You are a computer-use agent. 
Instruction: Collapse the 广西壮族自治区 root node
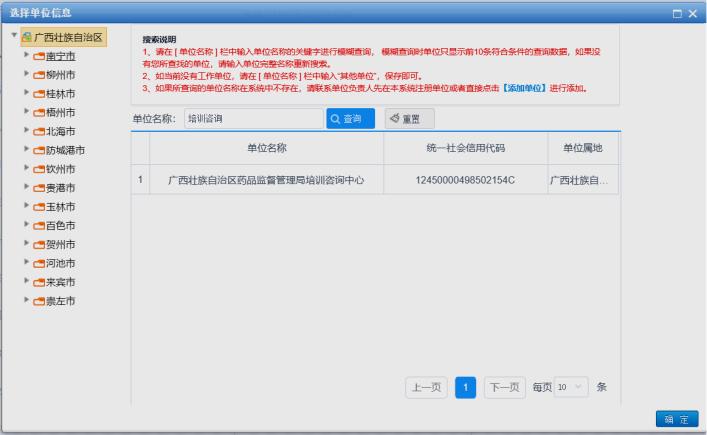13,37
